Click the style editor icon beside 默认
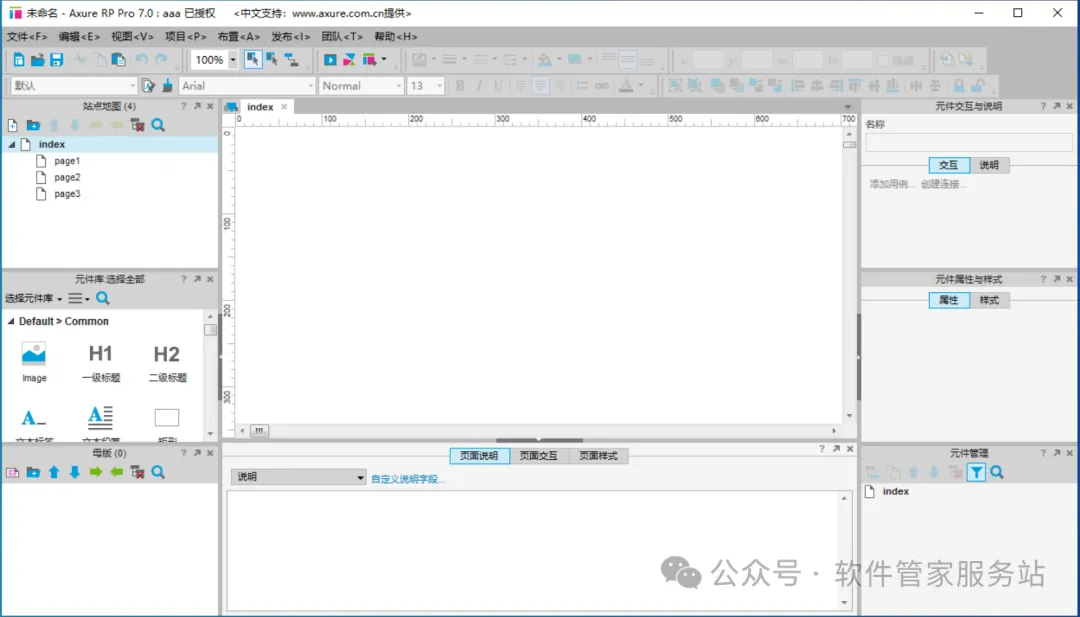Viewport: 1080px width, 617px height. pos(148,85)
